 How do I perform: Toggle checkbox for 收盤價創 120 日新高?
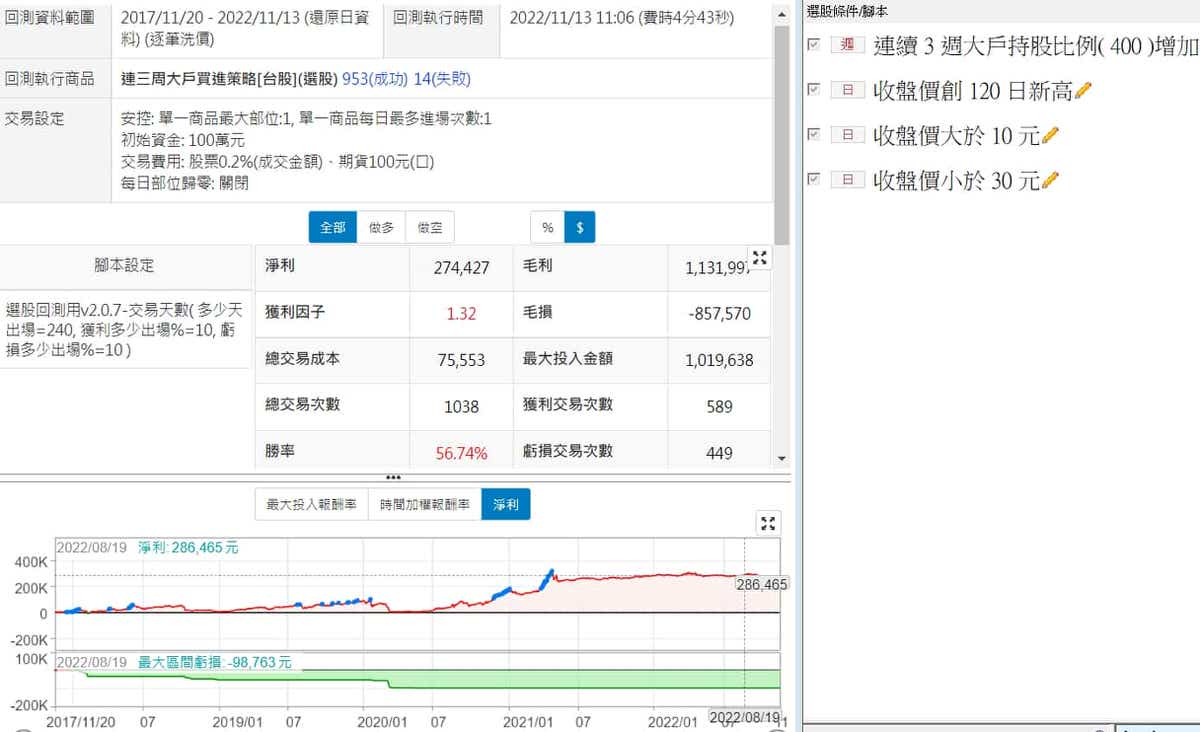(x=814, y=90)
